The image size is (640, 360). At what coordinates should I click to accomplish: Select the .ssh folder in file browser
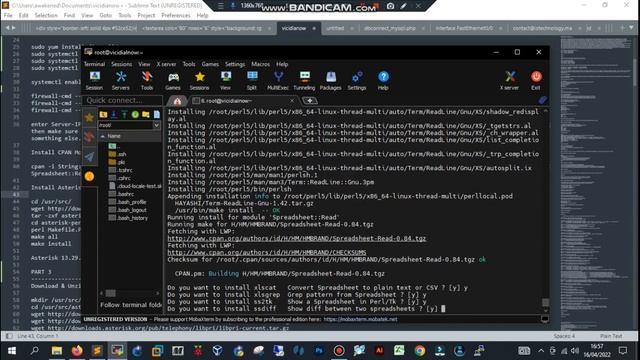118,154
